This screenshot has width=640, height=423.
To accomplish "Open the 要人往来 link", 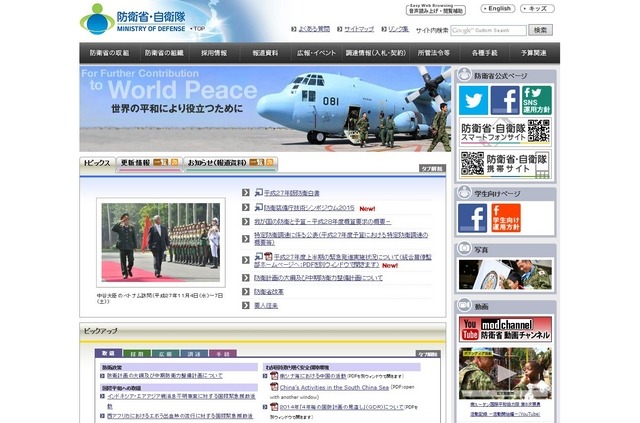I will tap(266, 305).
